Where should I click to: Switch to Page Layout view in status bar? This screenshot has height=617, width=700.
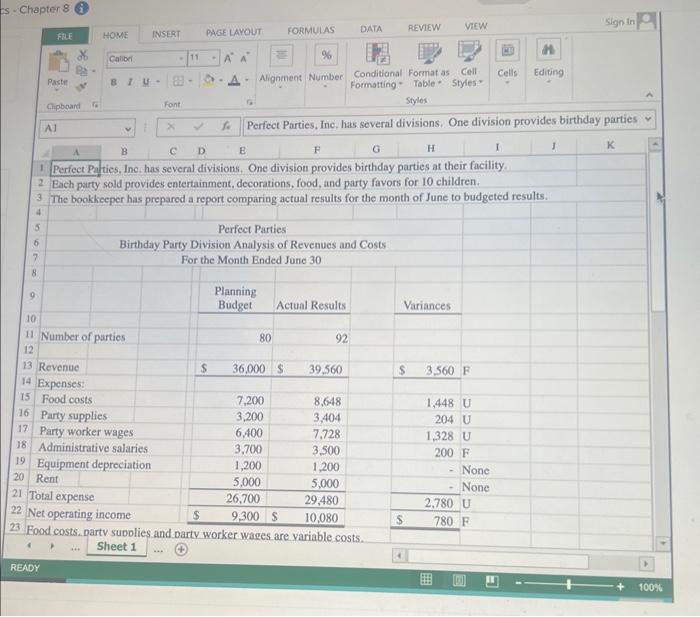(x=459, y=580)
